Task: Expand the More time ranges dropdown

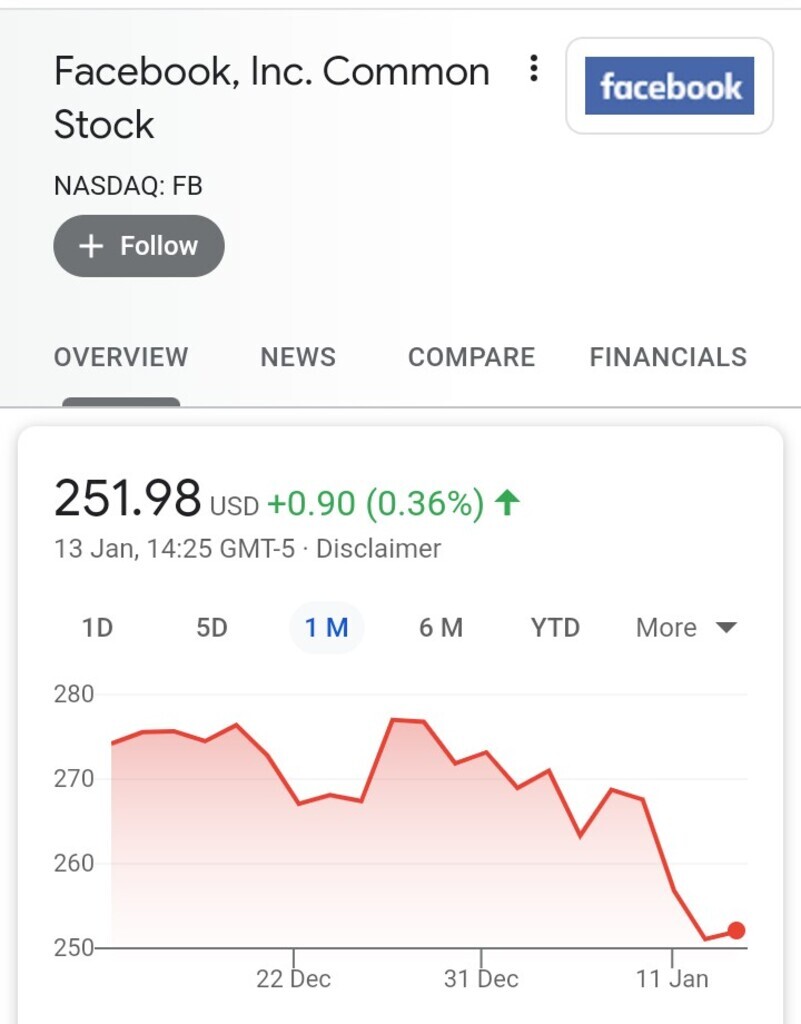Action: click(685, 628)
